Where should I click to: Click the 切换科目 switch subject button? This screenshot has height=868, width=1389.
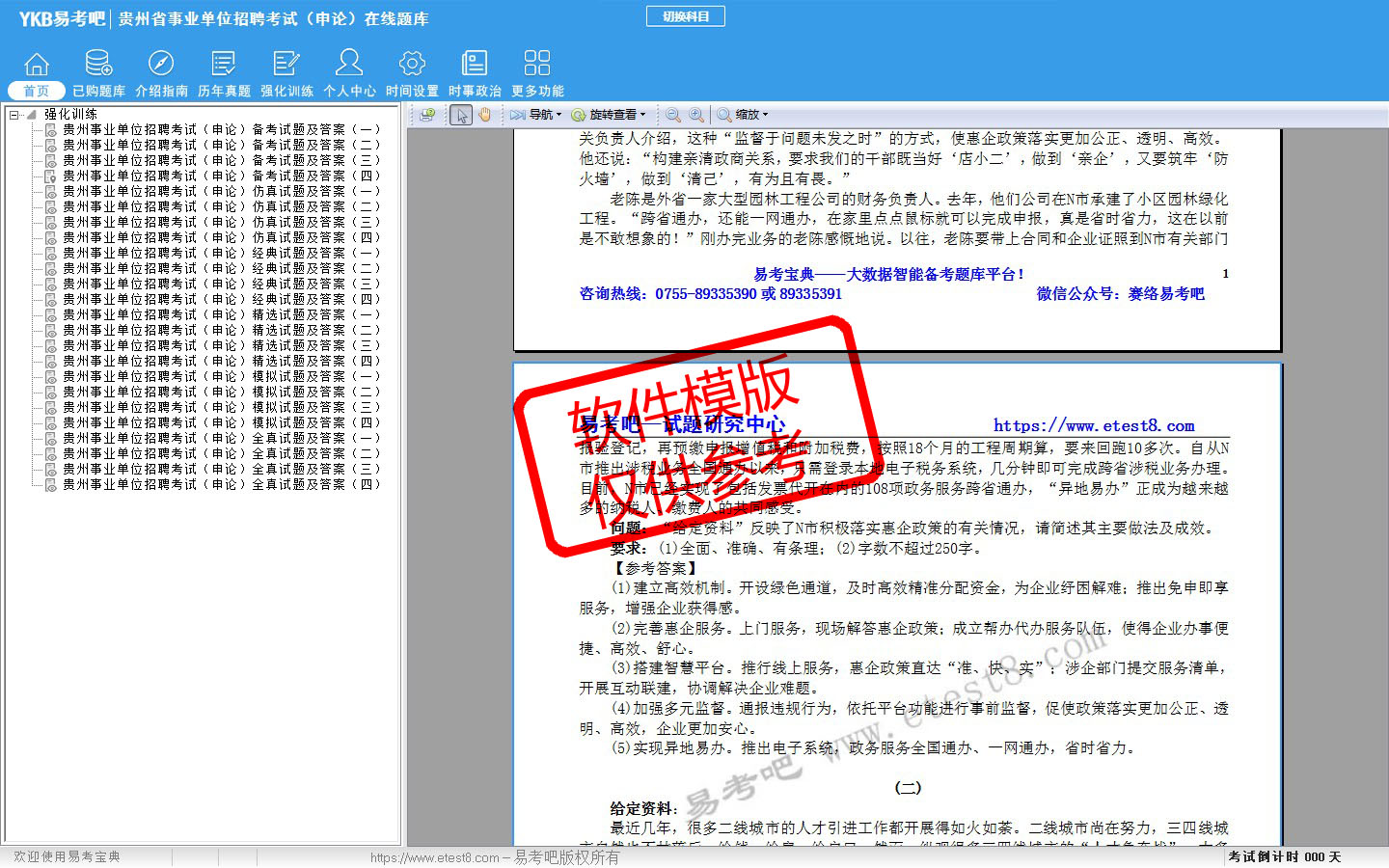coord(686,16)
